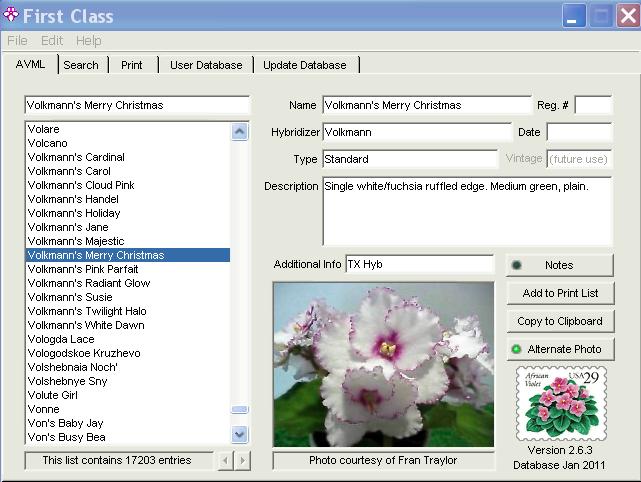Minimize the First Class window
Screen dimensions: 641x482
point(574,16)
